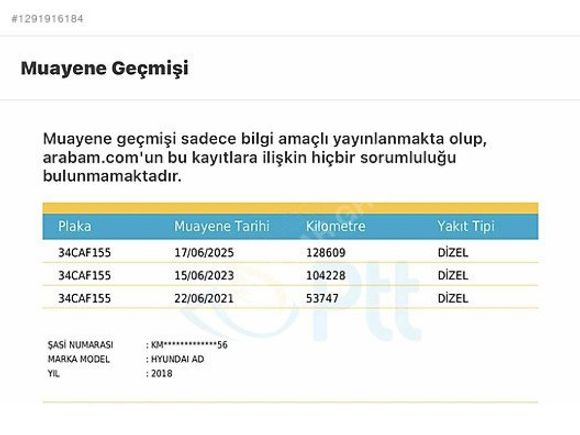Click the ŞASİ NUMARASI label
This screenshot has height=435, width=580.
pyautogui.click(x=81, y=345)
